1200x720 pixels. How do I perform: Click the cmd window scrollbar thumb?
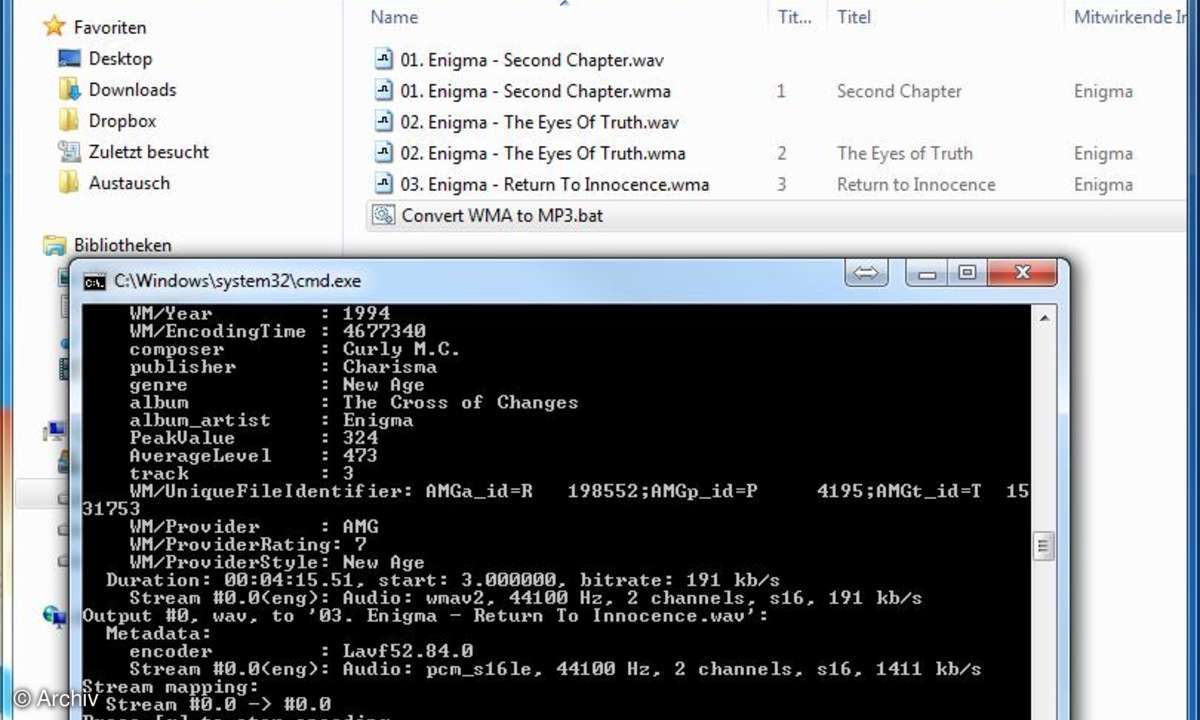(1042, 546)
